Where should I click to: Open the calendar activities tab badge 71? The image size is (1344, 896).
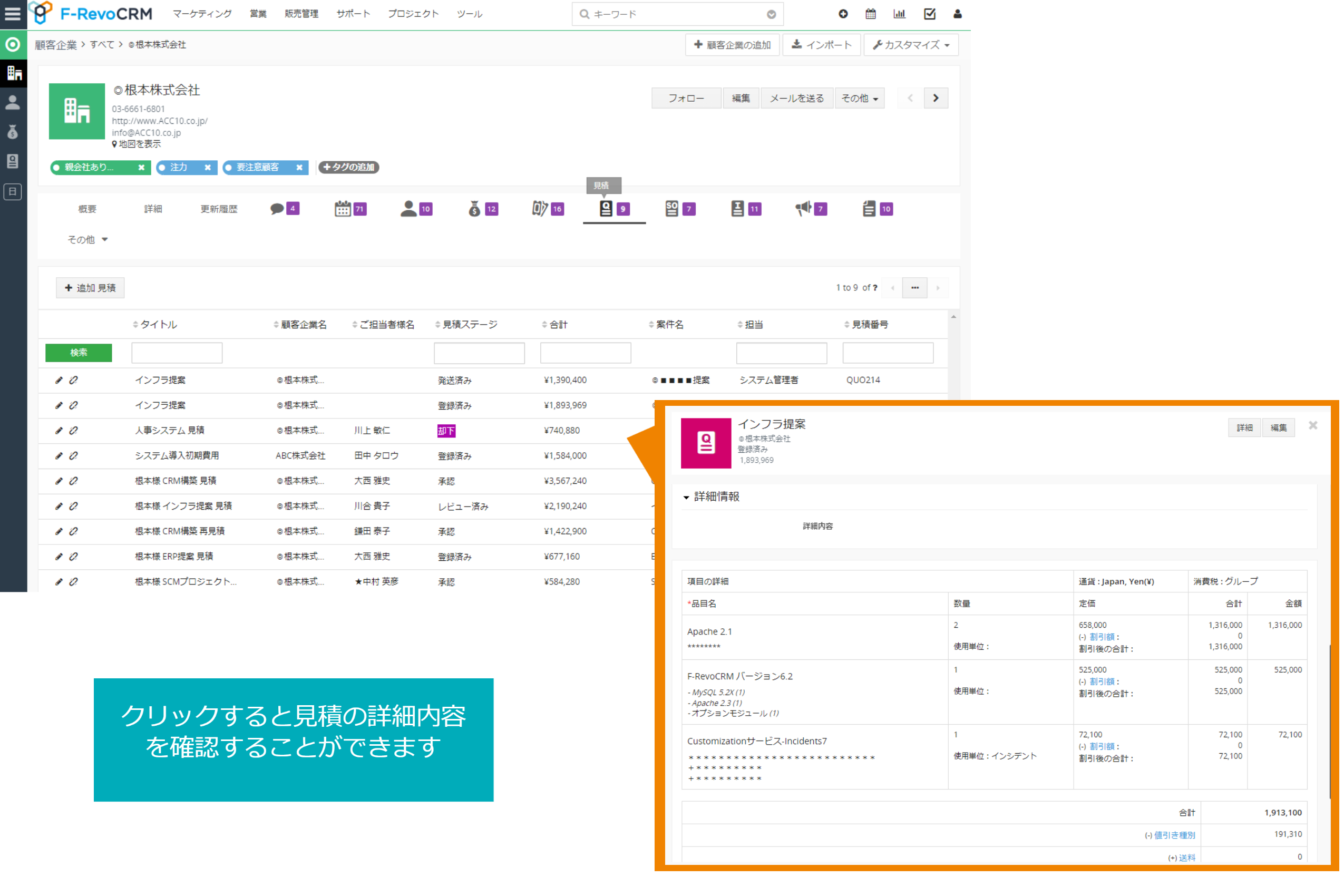click(x=350, y=209)
